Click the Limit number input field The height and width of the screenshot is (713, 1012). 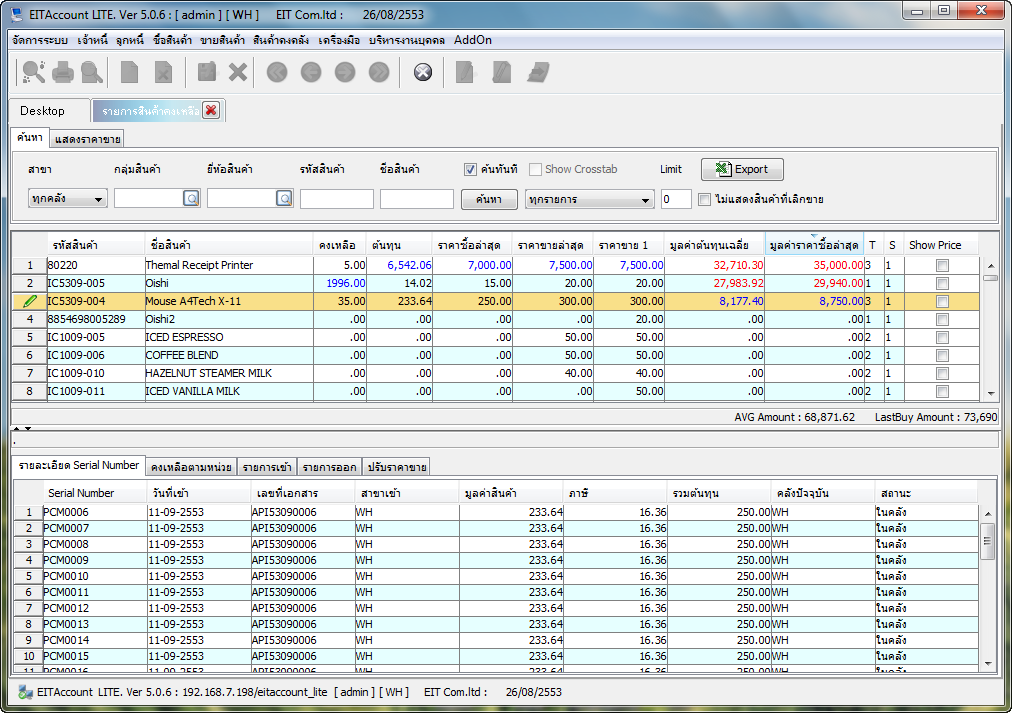pos(676,199)
